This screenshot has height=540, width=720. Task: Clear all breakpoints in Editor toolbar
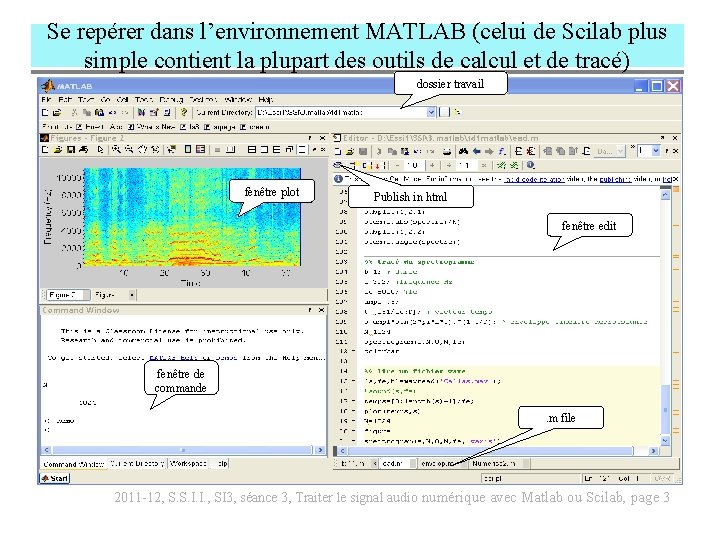coord(531,151)
